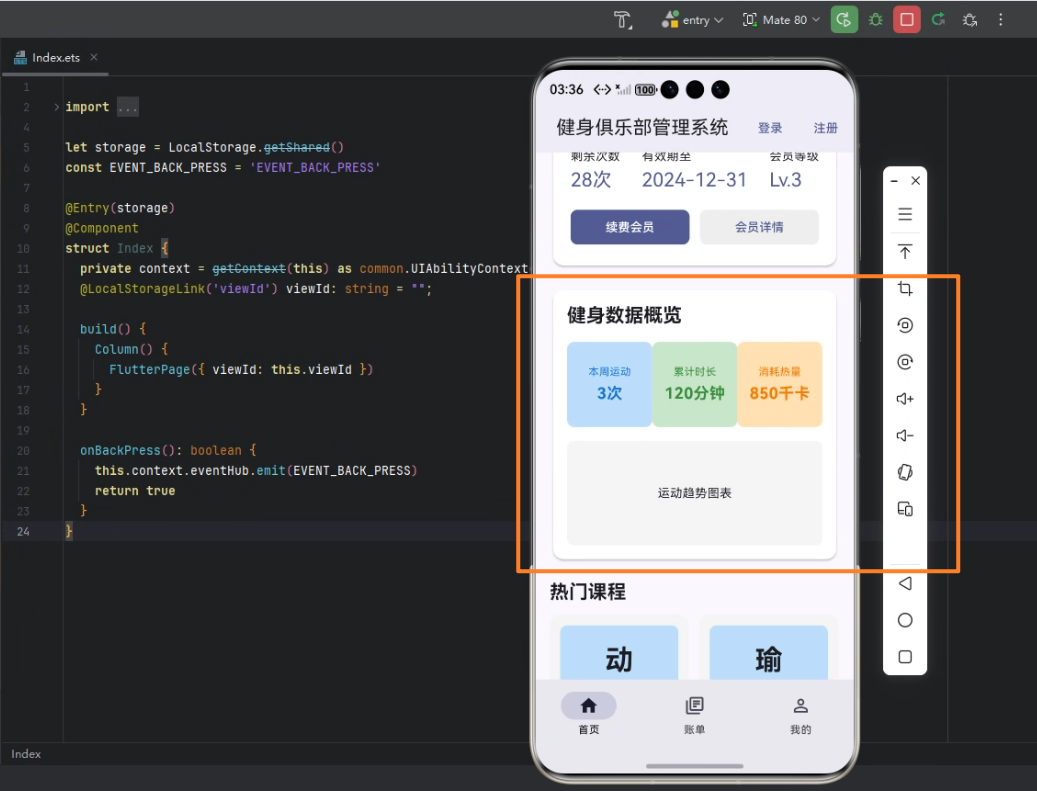Viewport: 1037px width, 791px height.
Task: Click the onBackPress() code line
Action: coord(168,450)
